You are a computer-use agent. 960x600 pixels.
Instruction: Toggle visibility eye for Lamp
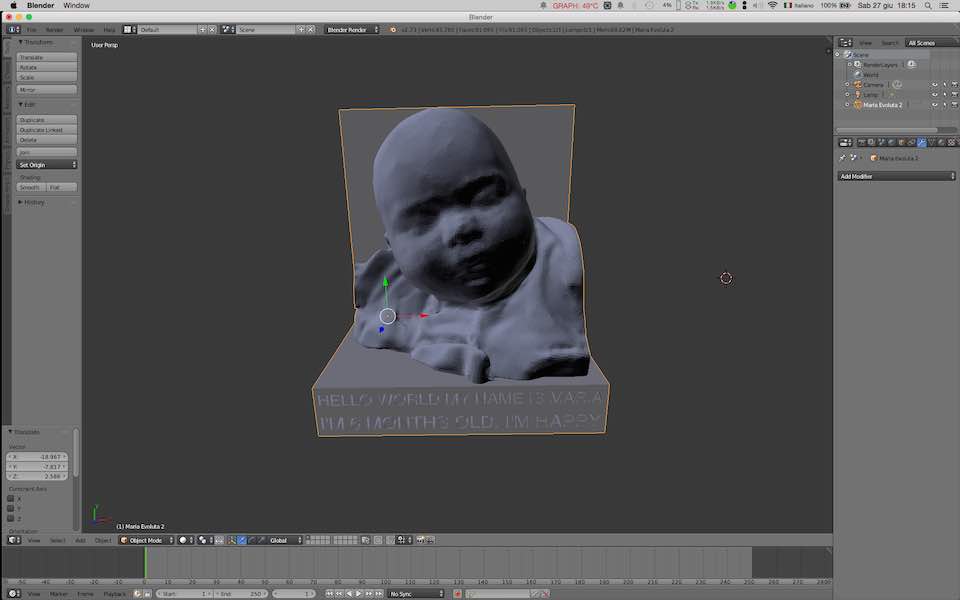click(x=935, y=94)
